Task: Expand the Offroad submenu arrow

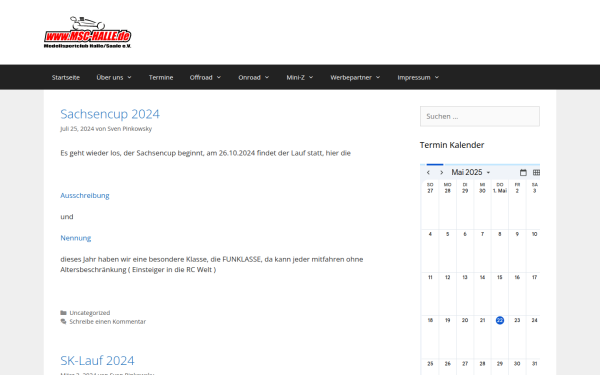Action: click(x=219, y=77)
